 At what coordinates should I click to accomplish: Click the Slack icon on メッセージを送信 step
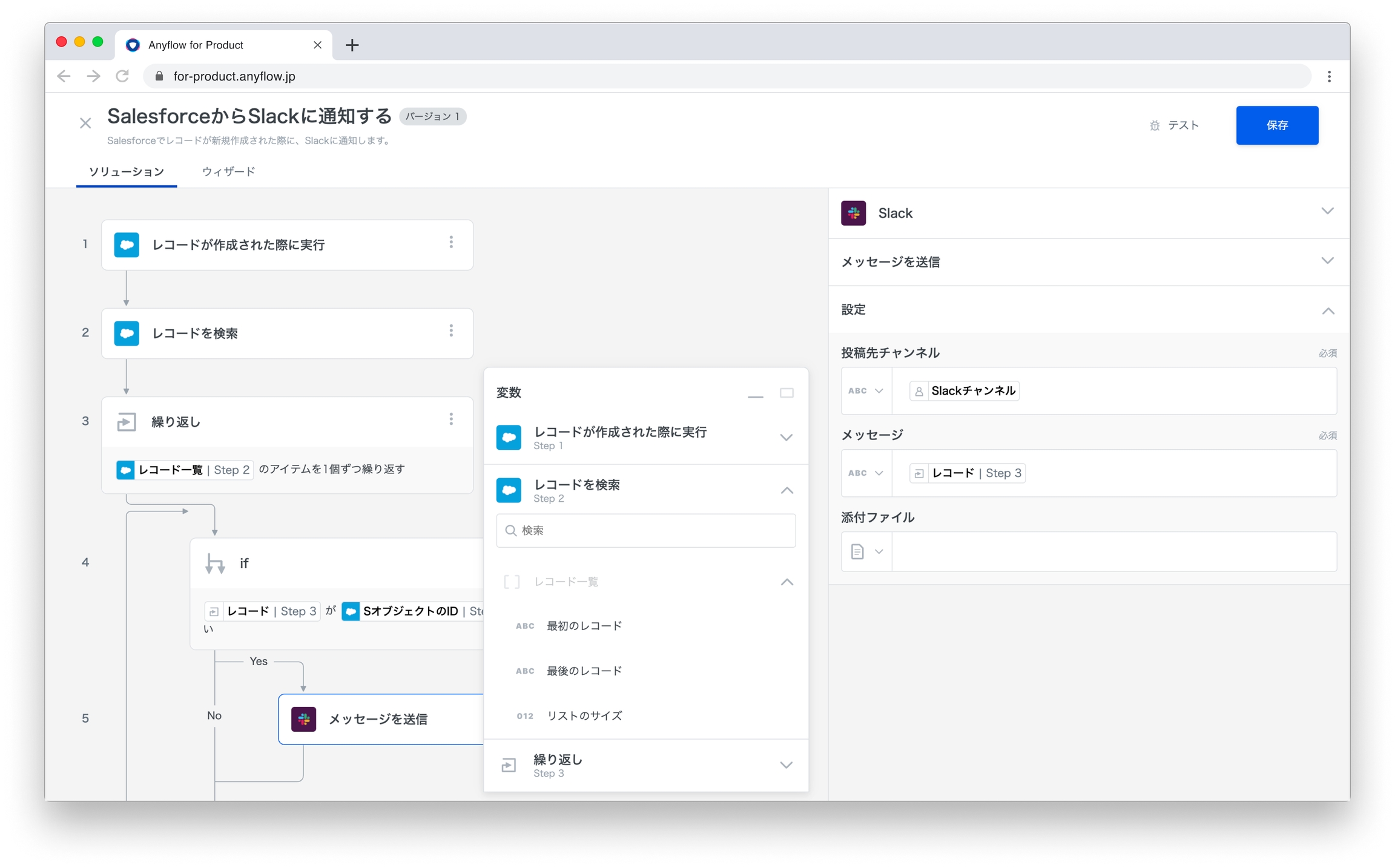pyautogui.click(x=303, y=719)
